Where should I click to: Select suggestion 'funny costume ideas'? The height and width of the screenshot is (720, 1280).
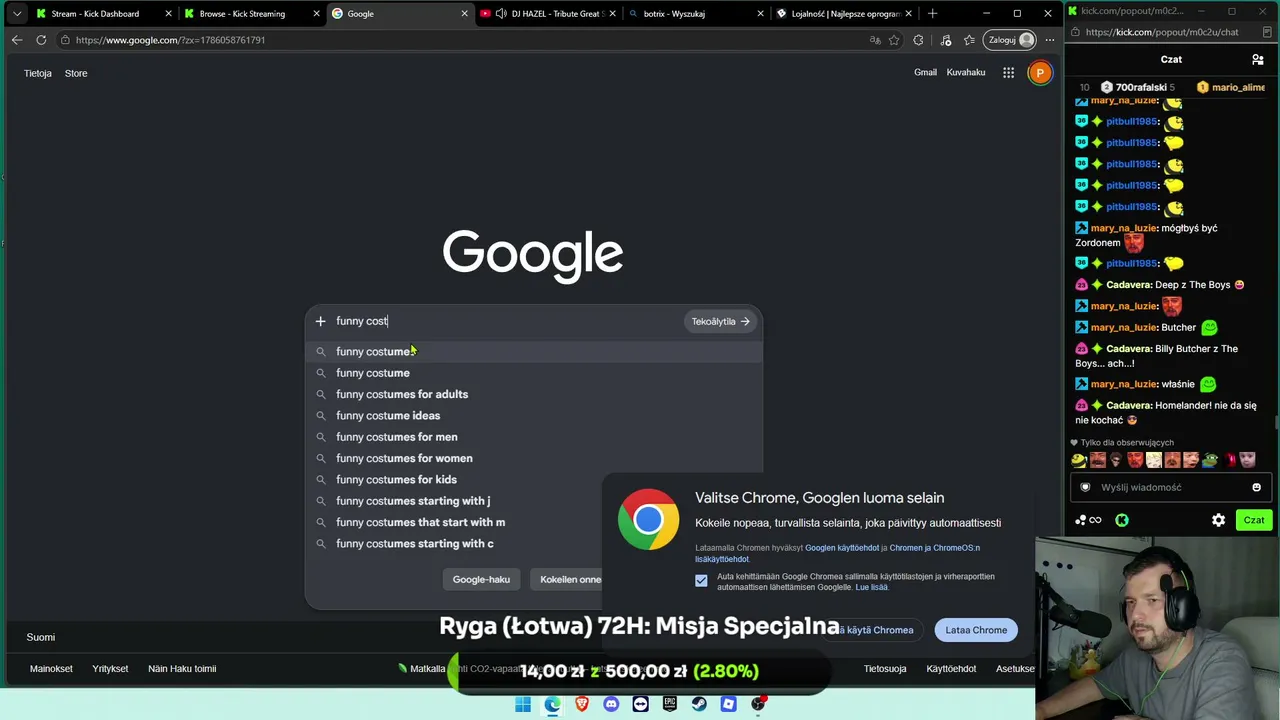[x=534, y=415]
